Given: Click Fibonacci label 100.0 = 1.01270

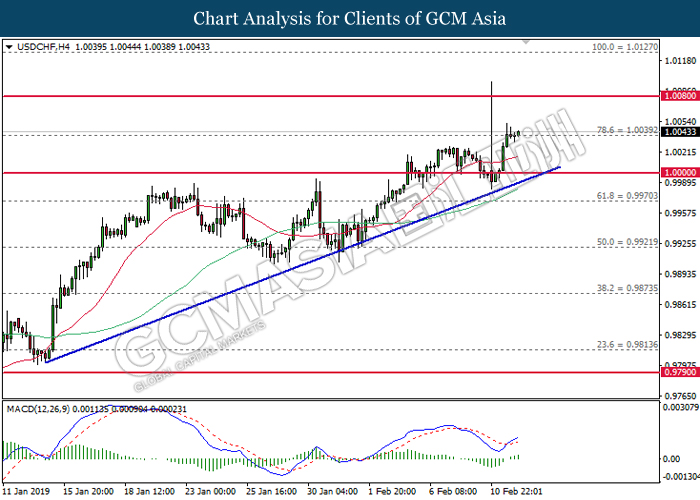Looking at the screenshot, I should click(x=625, y=47).
